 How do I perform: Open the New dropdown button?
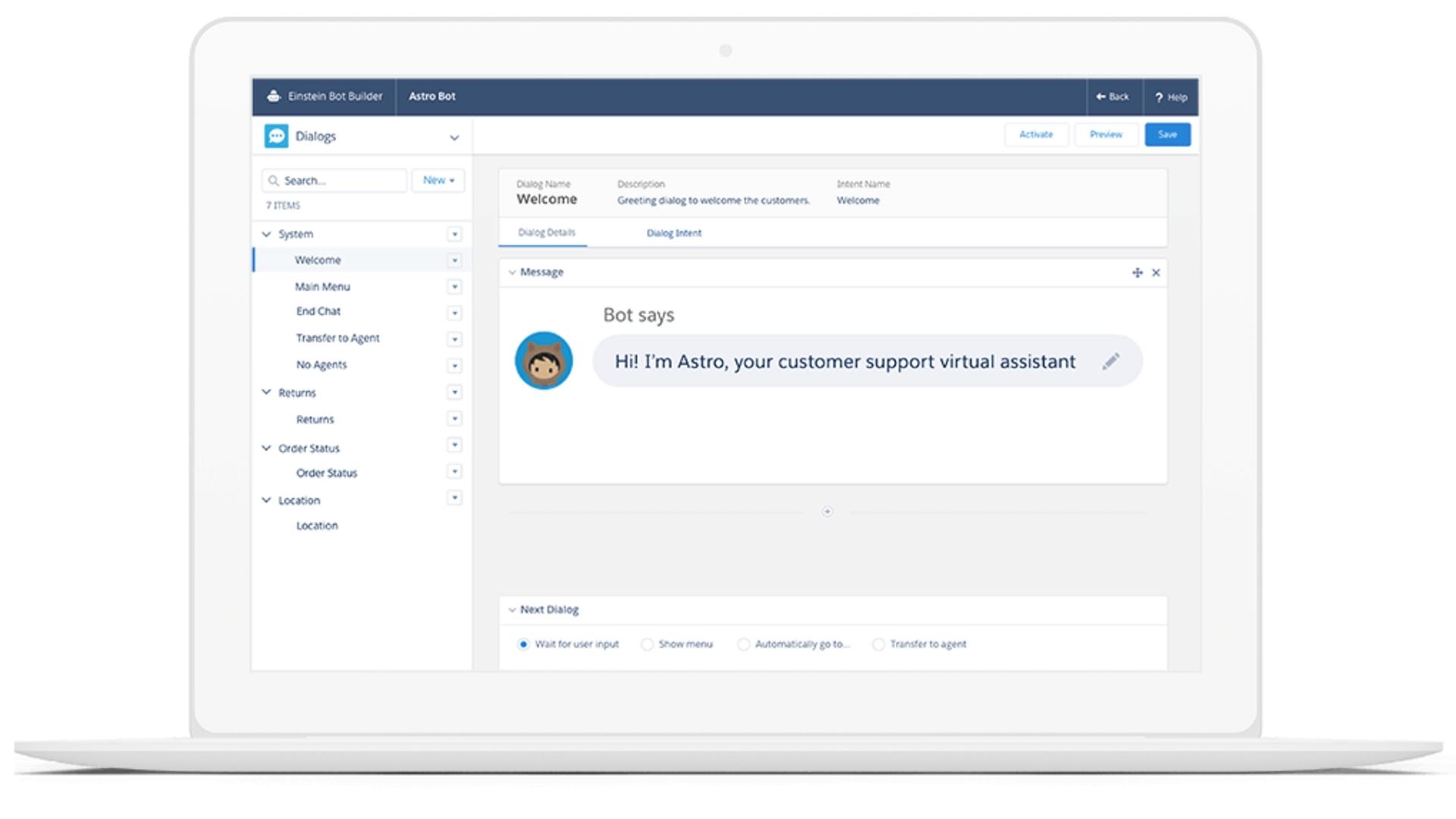438,180
